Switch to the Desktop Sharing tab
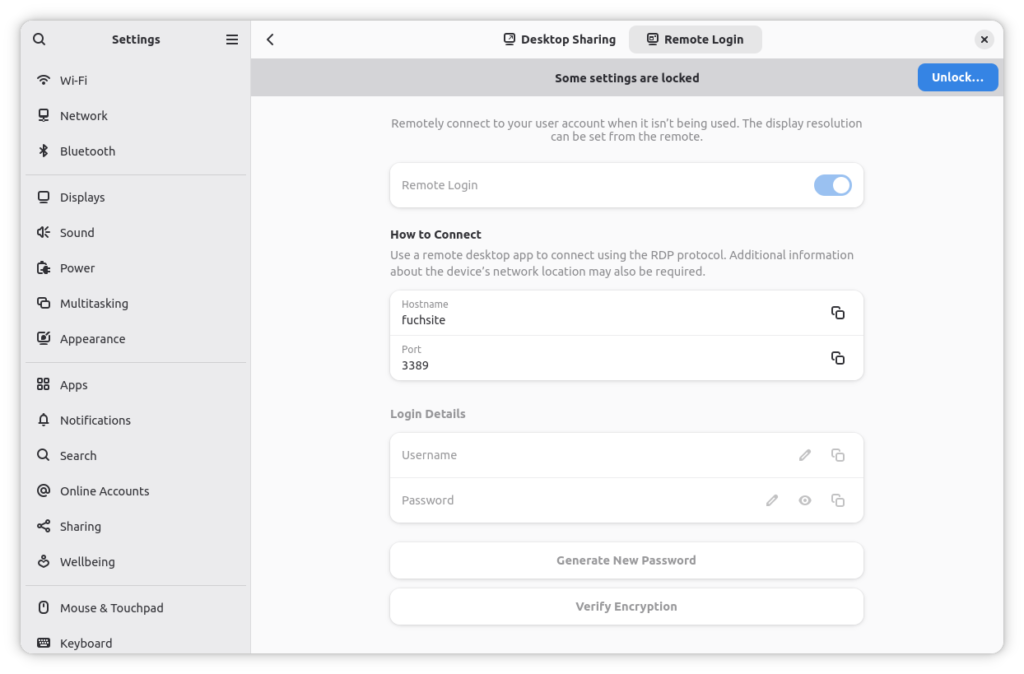 [560, 39]
